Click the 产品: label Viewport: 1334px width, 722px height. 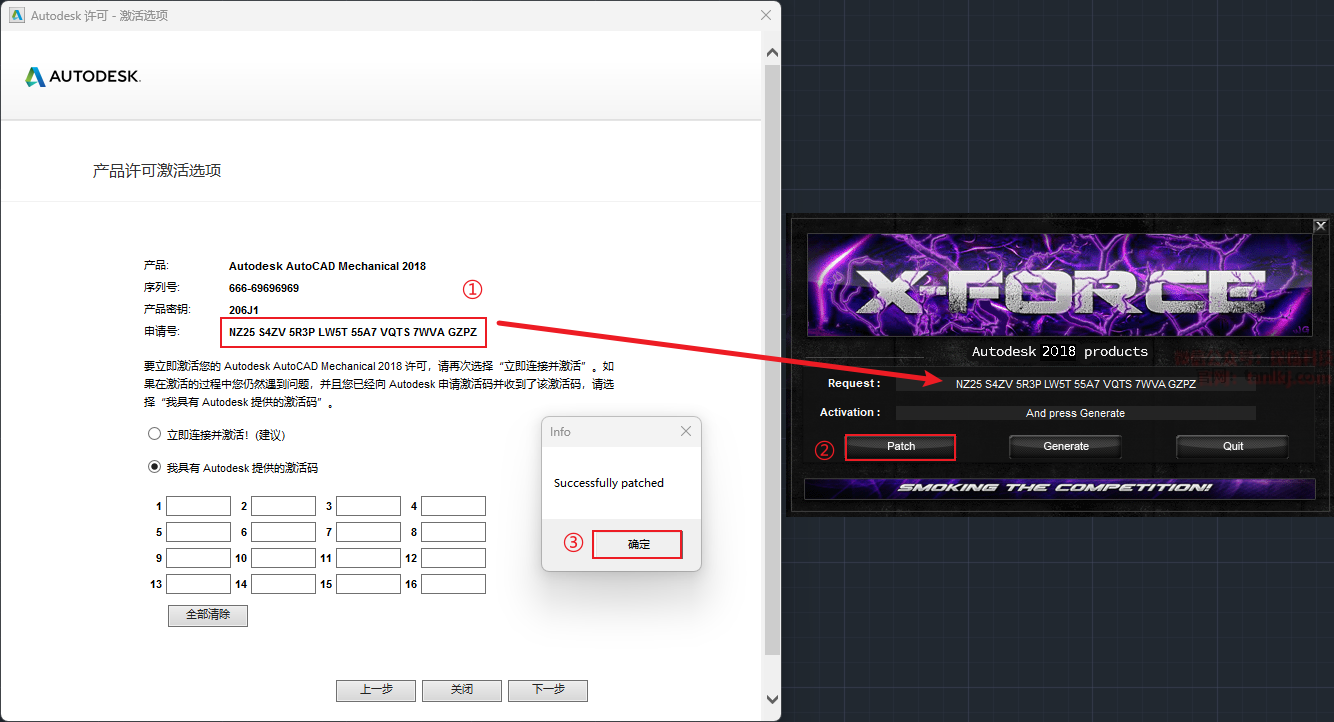click(157, 266)
